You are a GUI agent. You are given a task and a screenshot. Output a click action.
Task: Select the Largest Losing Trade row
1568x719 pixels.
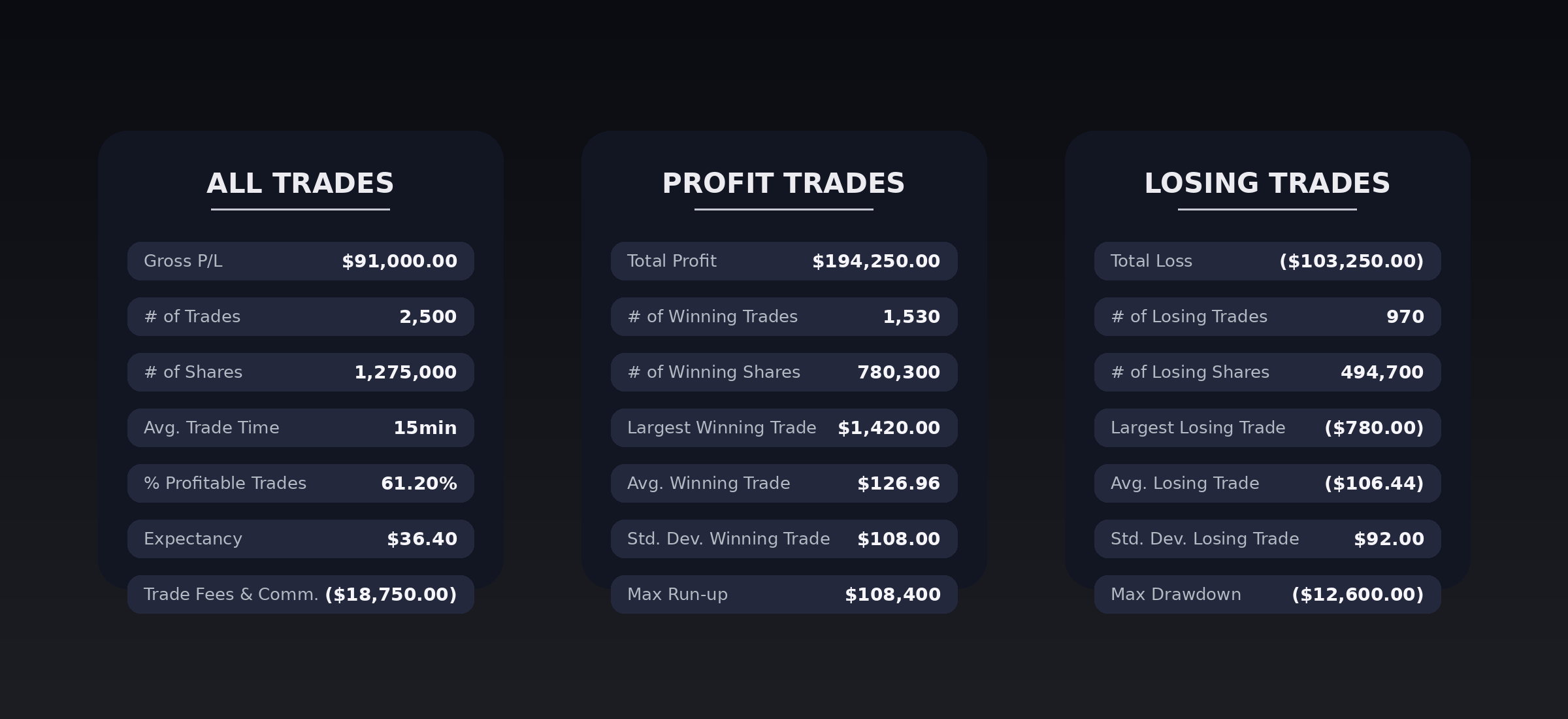coord(1267,428)
